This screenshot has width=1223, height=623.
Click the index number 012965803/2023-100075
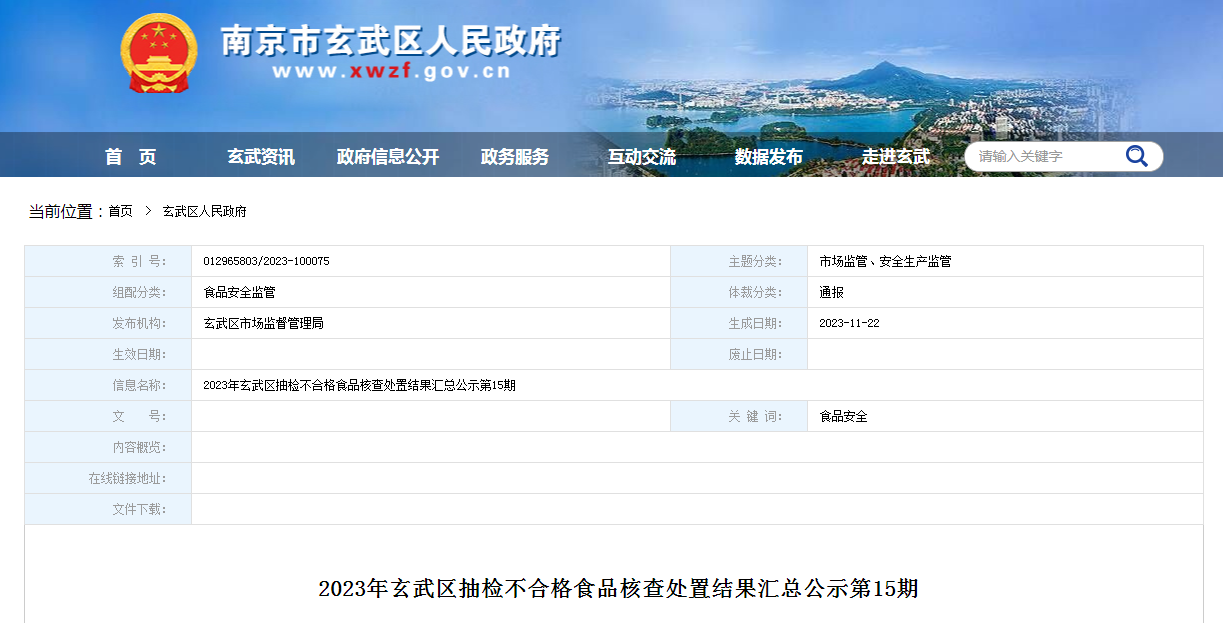[x=266, y=261]
